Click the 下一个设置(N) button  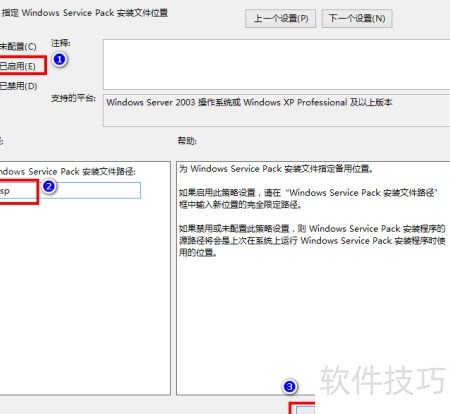[x=357, y=18]
